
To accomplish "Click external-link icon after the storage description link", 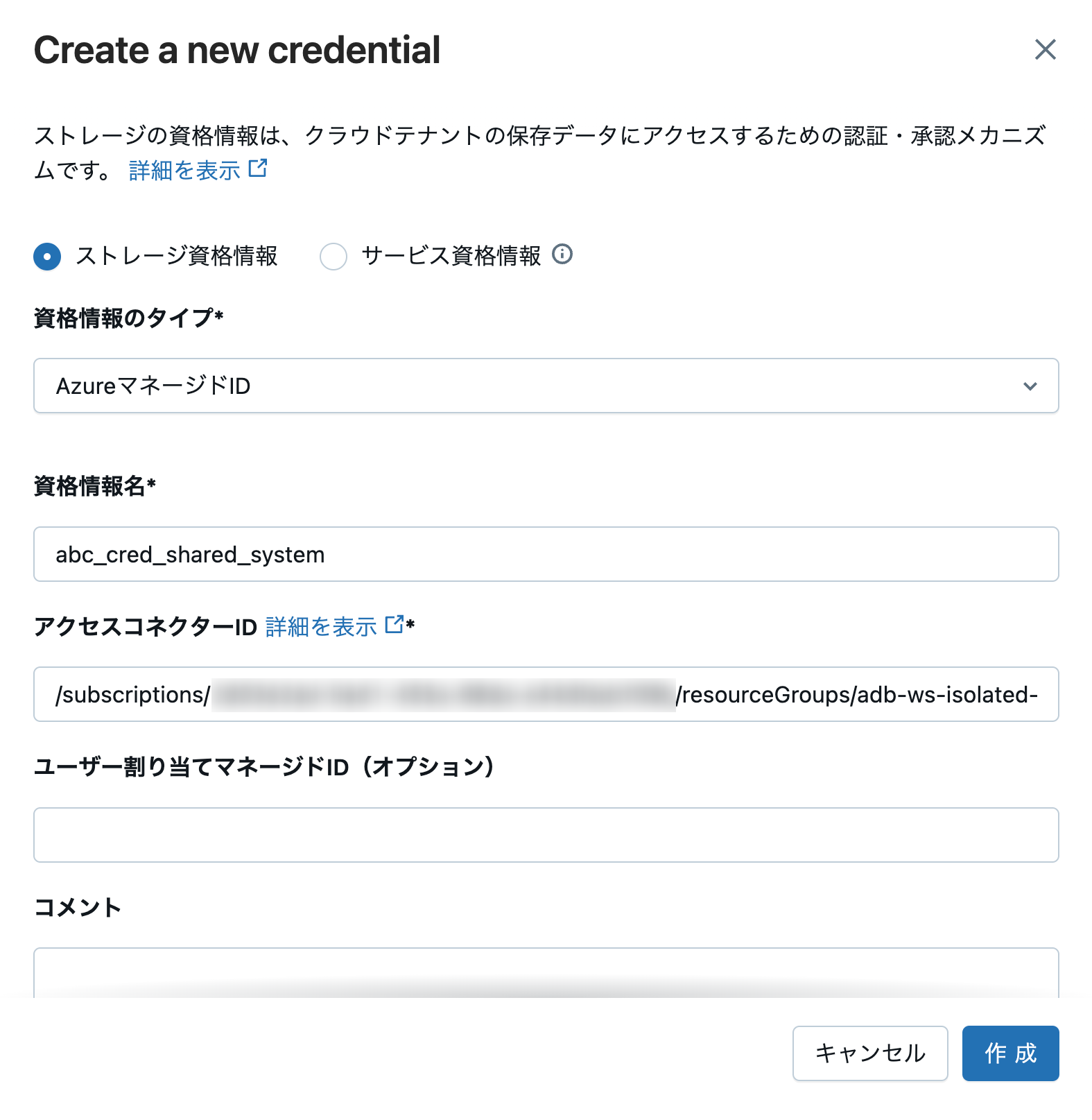I will (258, 169).
